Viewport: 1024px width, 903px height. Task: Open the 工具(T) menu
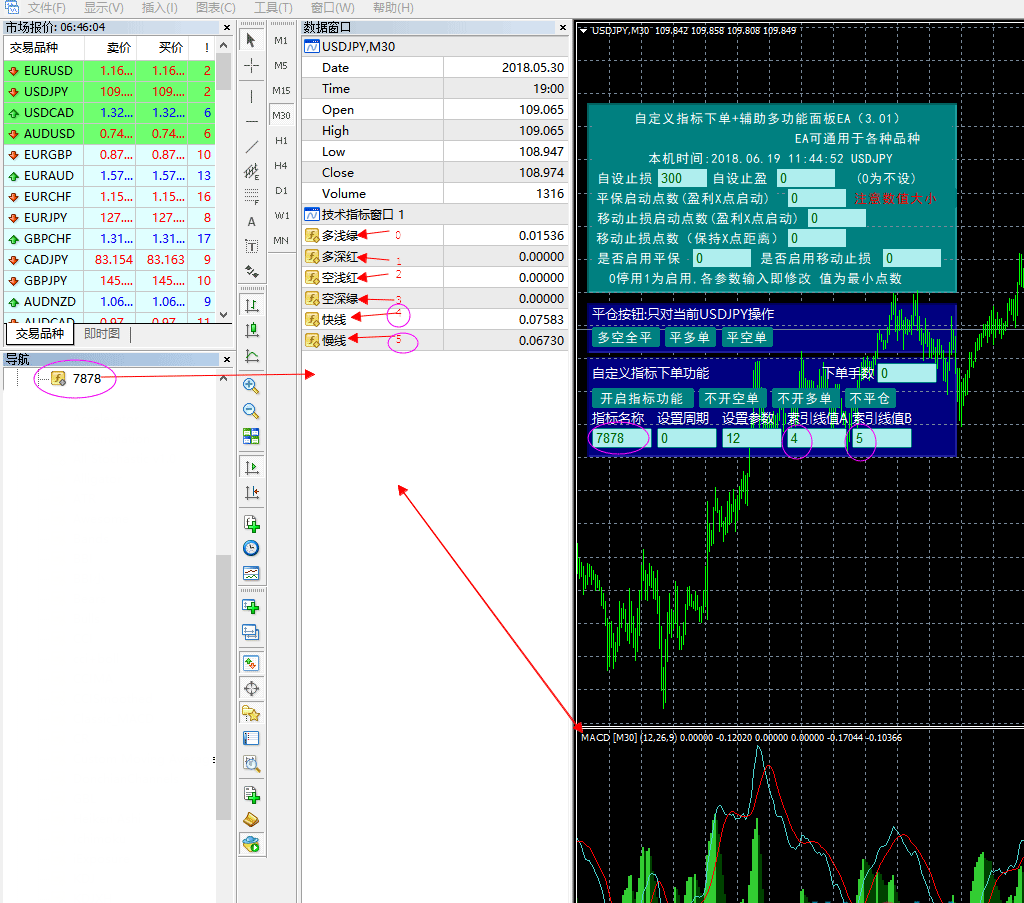[273, 8]
